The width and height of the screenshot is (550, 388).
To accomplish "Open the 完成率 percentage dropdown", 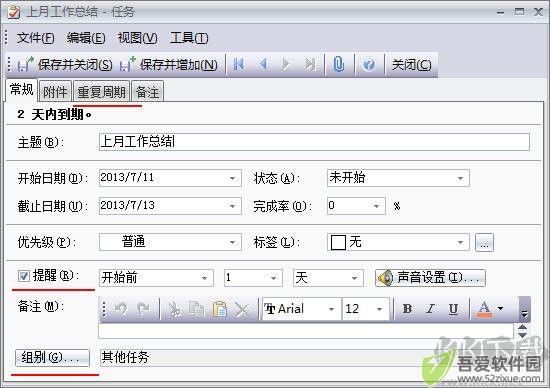I will [377, 206].
